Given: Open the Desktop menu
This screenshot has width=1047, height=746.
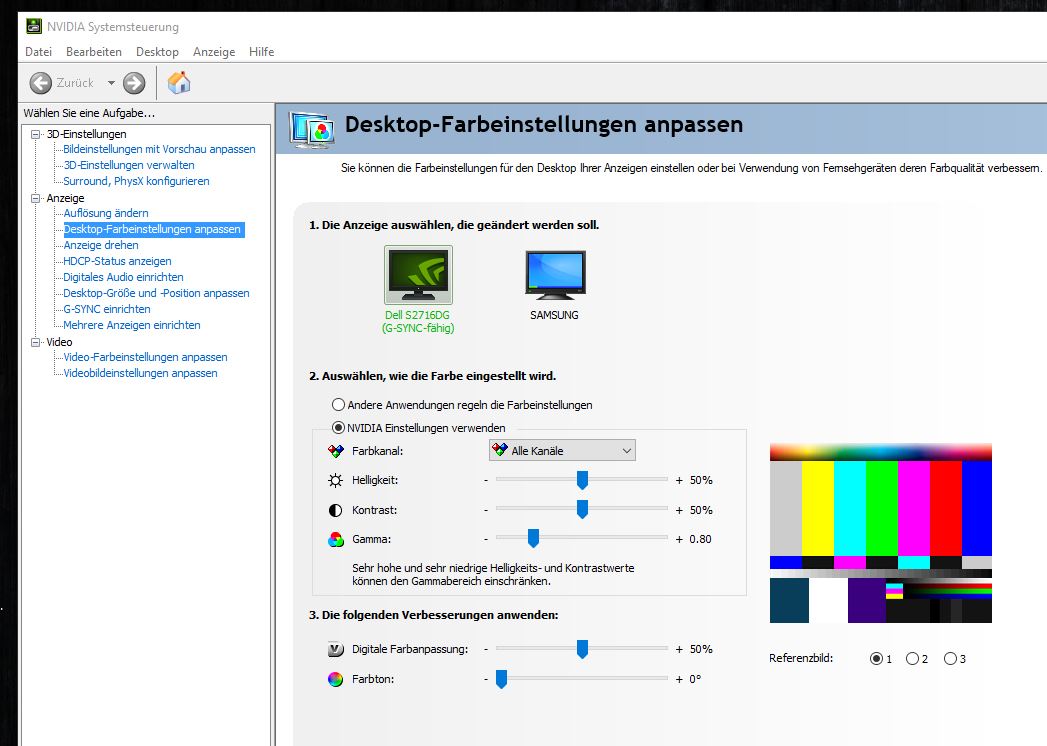Looking at the screenshot, I should 157,51.
